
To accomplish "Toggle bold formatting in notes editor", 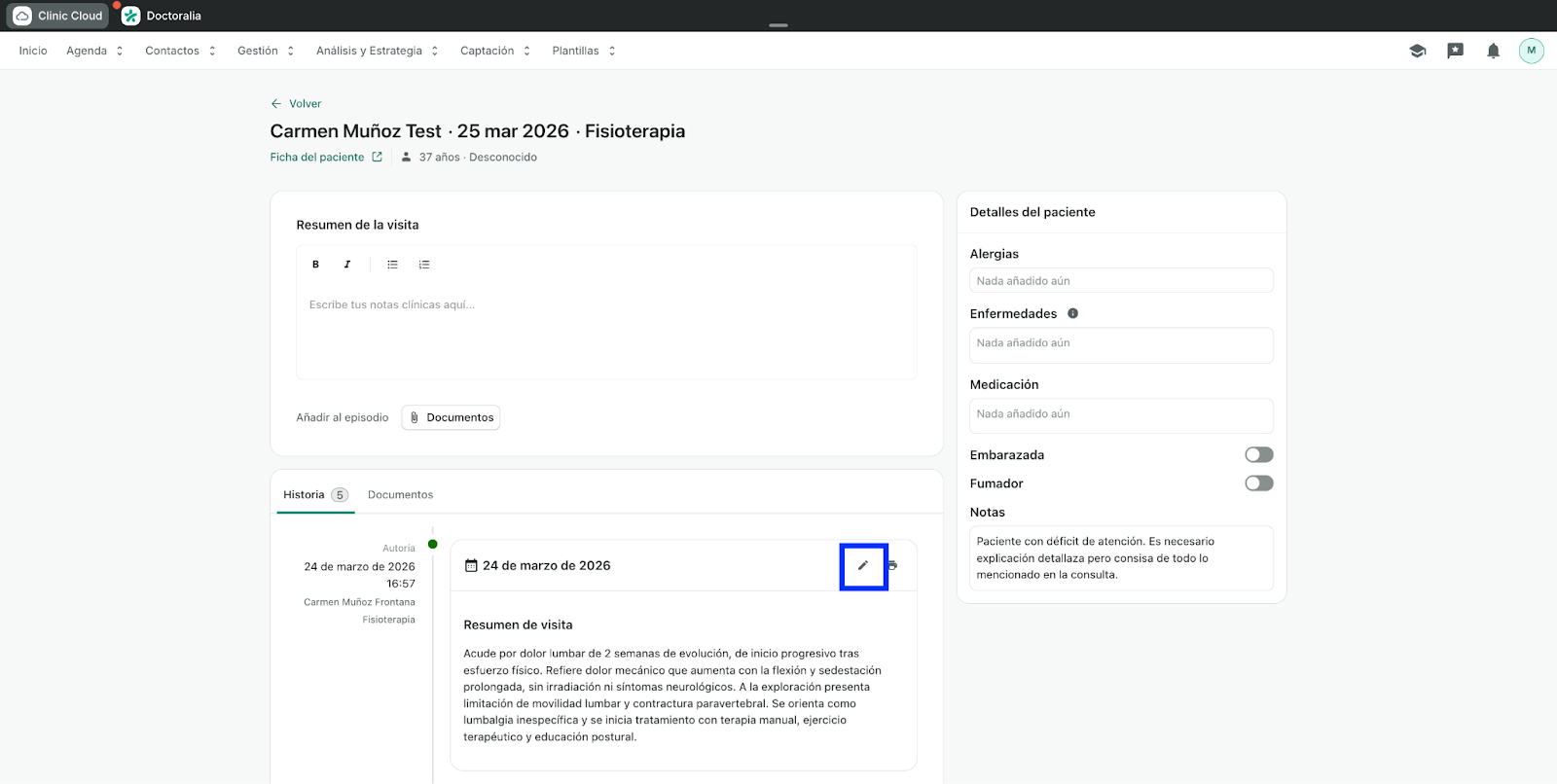I will point(315,265).
